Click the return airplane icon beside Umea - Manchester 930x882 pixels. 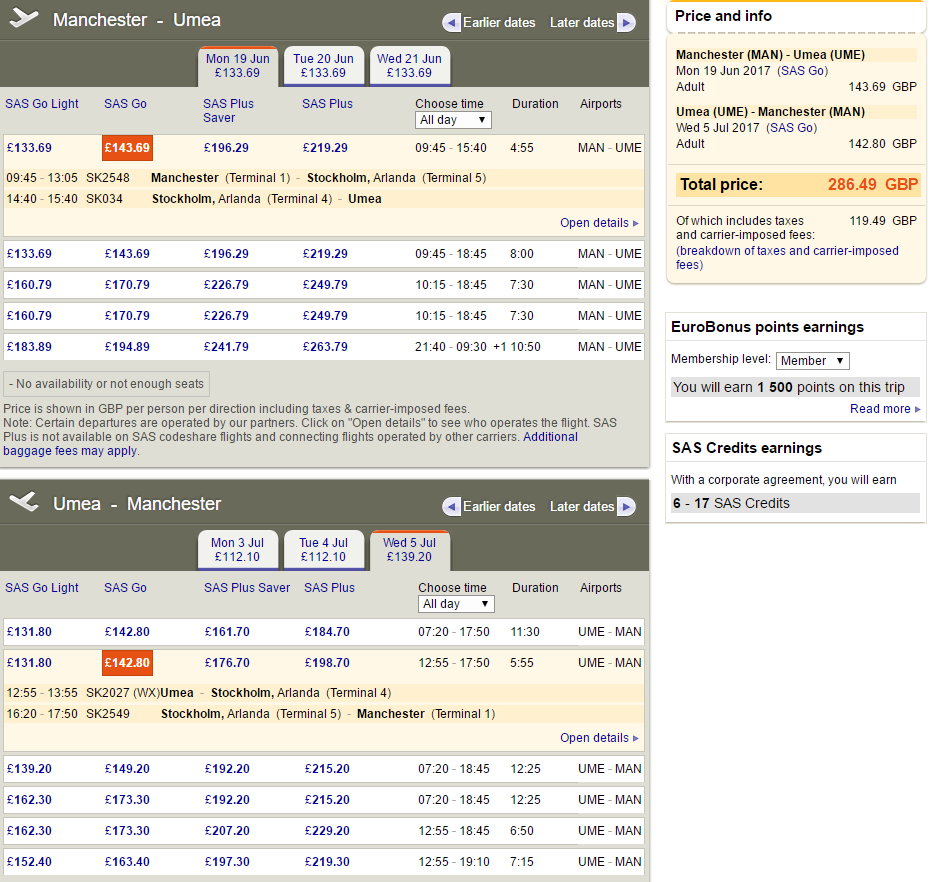pos(24,502)
